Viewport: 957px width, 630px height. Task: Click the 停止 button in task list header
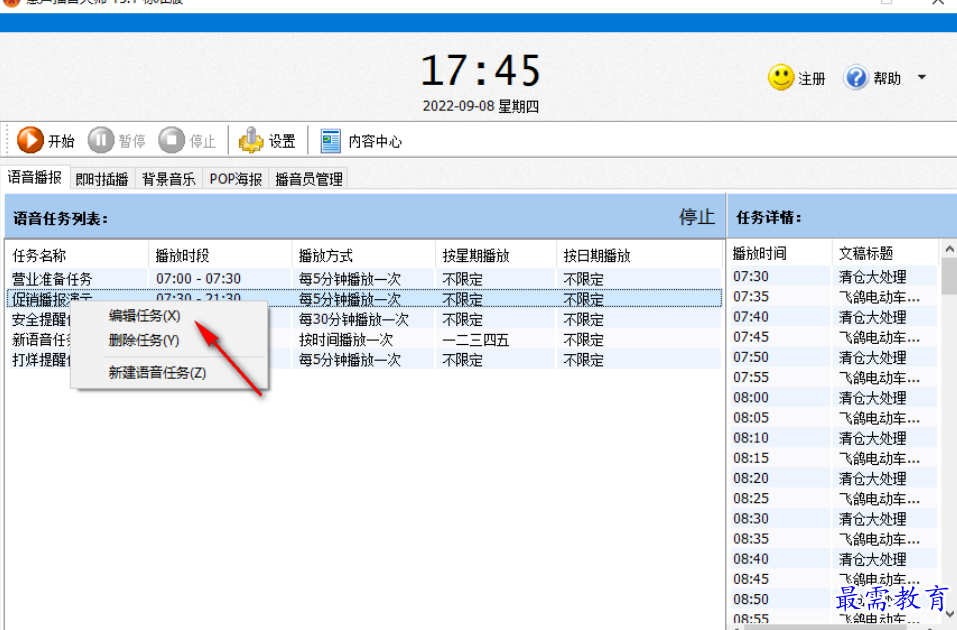click(696, 216)
